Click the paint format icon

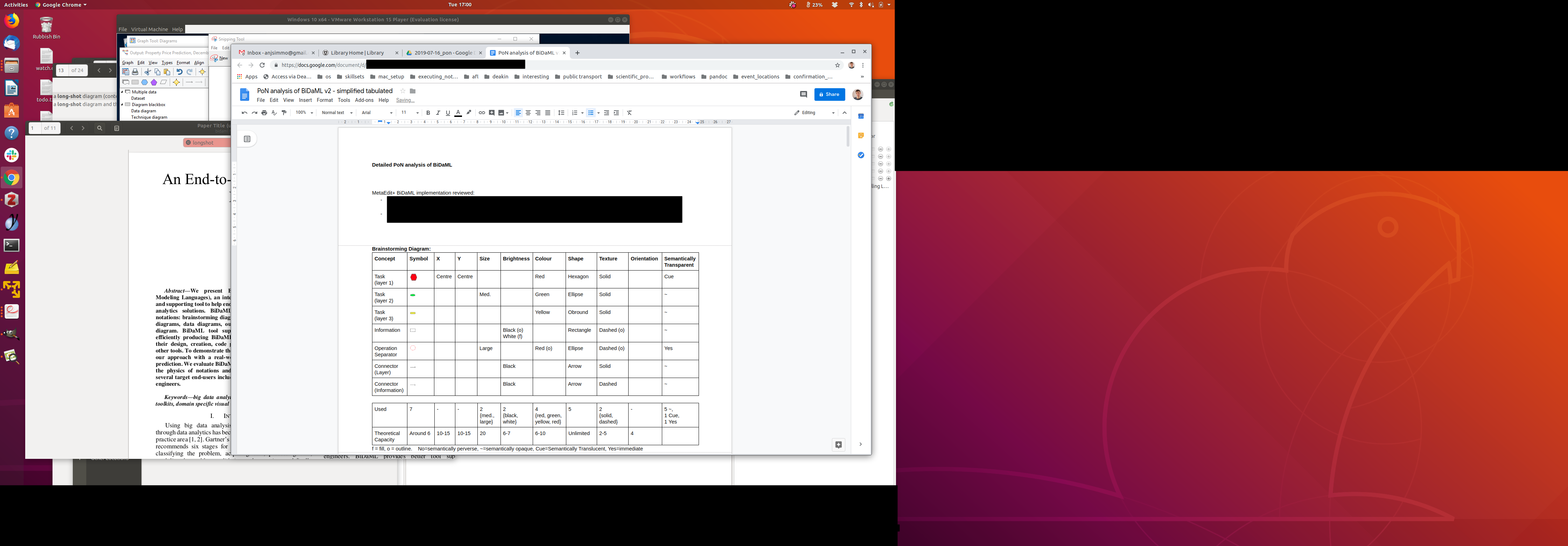click(x=283, y=113)
